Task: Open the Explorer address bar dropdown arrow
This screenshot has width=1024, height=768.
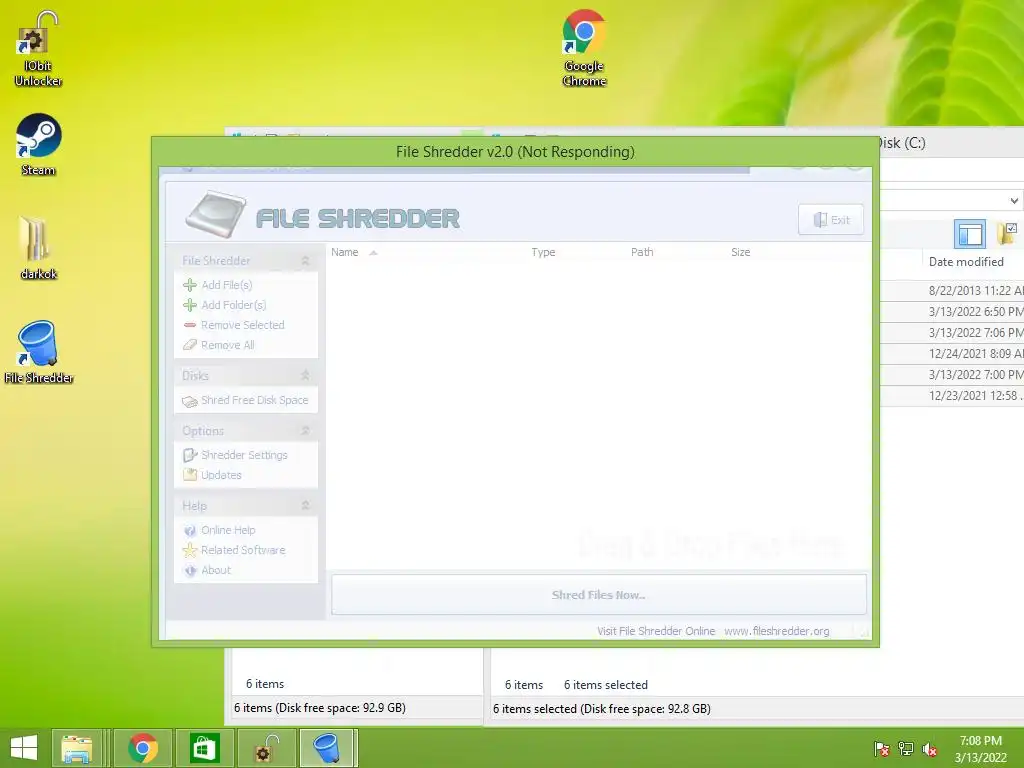Action: pos(1014,200)
